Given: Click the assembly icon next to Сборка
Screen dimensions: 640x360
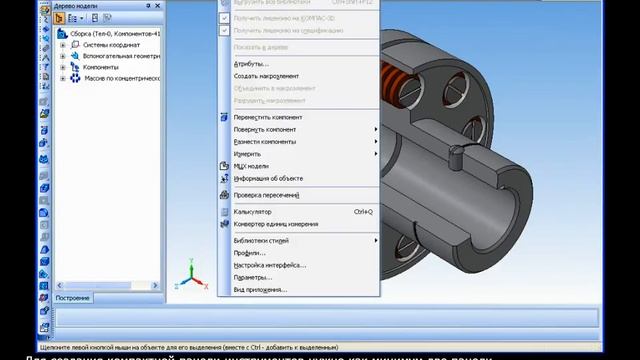Looking at the screenshot, I should (62, 33).
